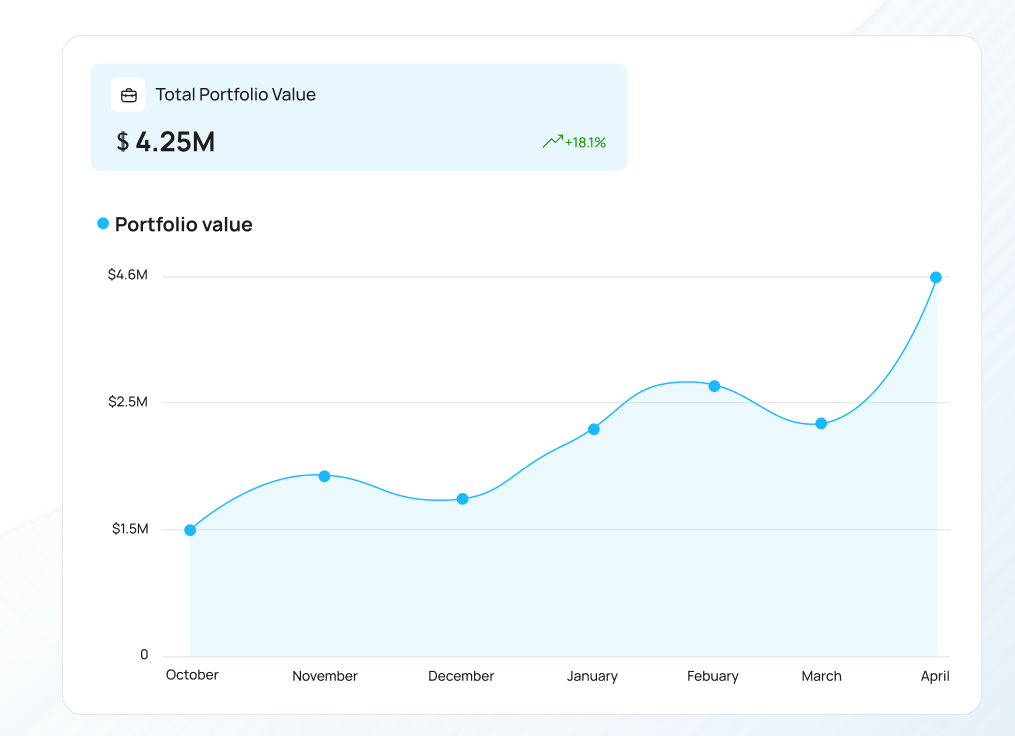Click the November x-axis label
Viewport: 1015px width, 736px height.
click(x=325, y=676)
